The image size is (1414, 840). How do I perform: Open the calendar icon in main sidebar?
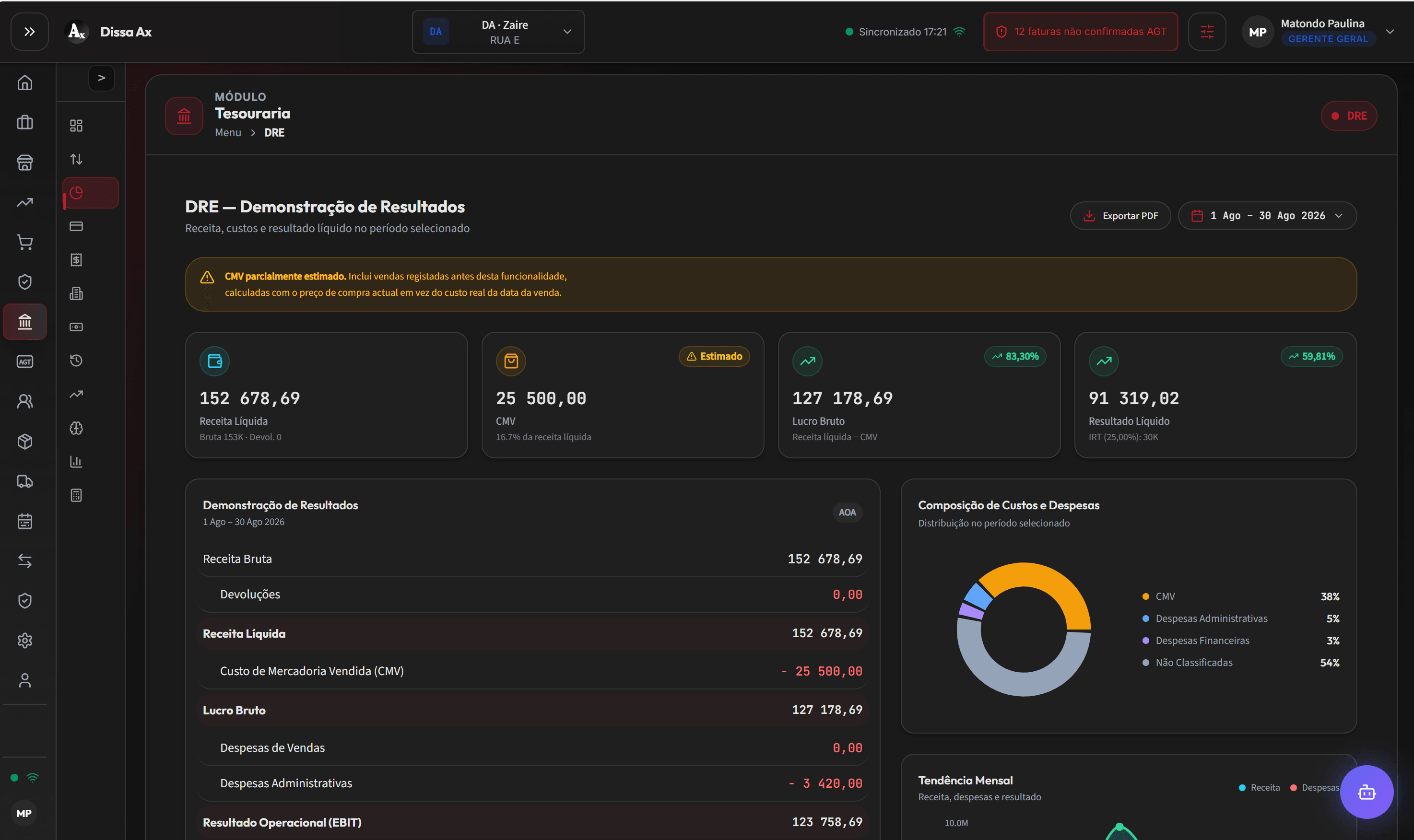point(25,521)
